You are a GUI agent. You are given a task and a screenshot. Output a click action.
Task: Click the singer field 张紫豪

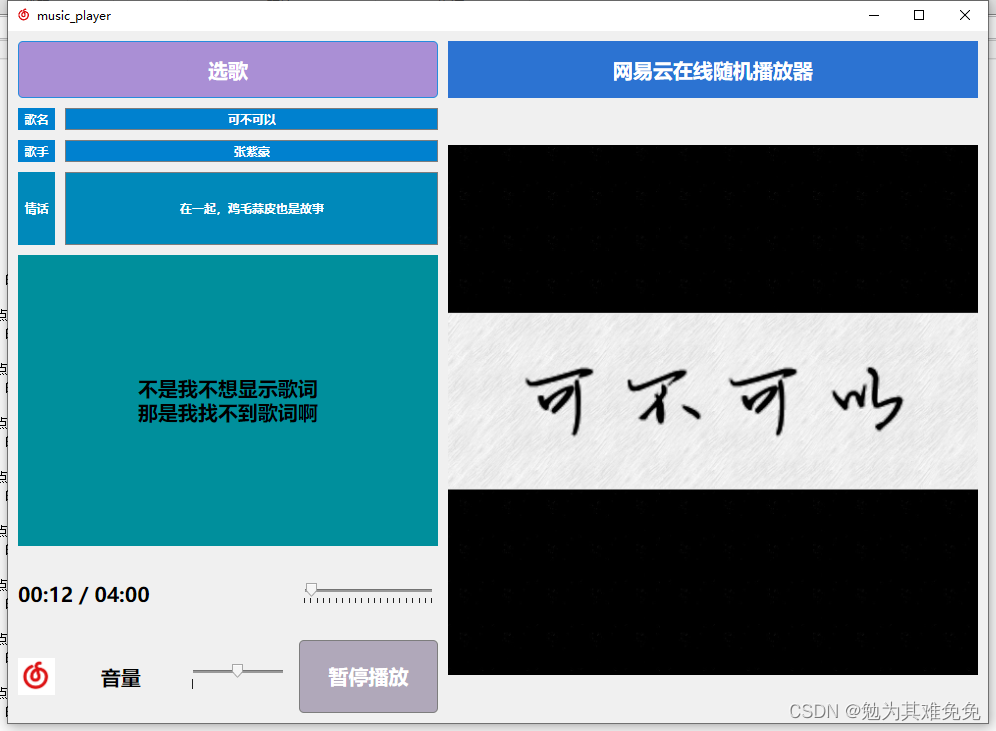[252, 151]
